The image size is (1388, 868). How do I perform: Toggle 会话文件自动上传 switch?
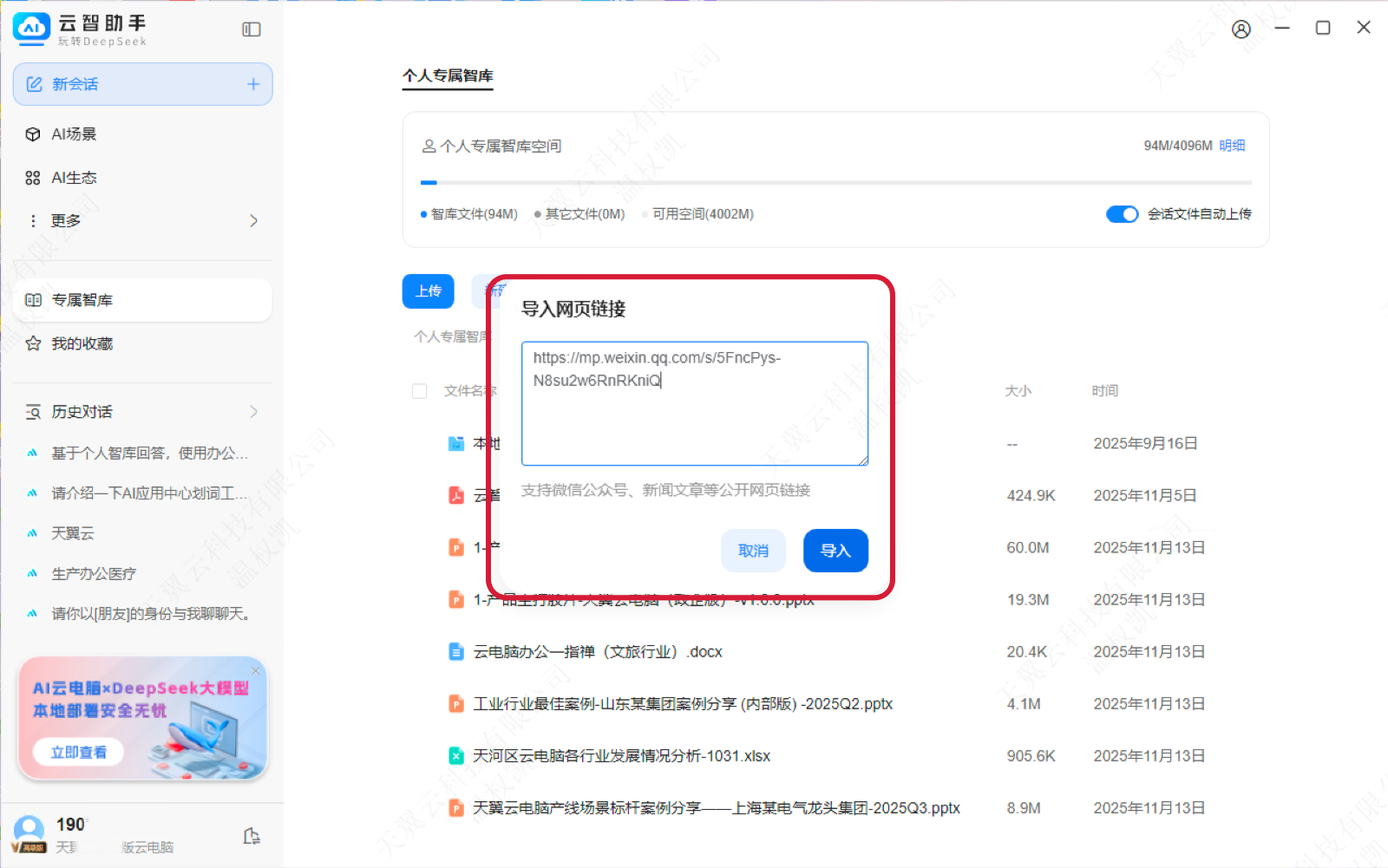click(x=1122, y=214)
